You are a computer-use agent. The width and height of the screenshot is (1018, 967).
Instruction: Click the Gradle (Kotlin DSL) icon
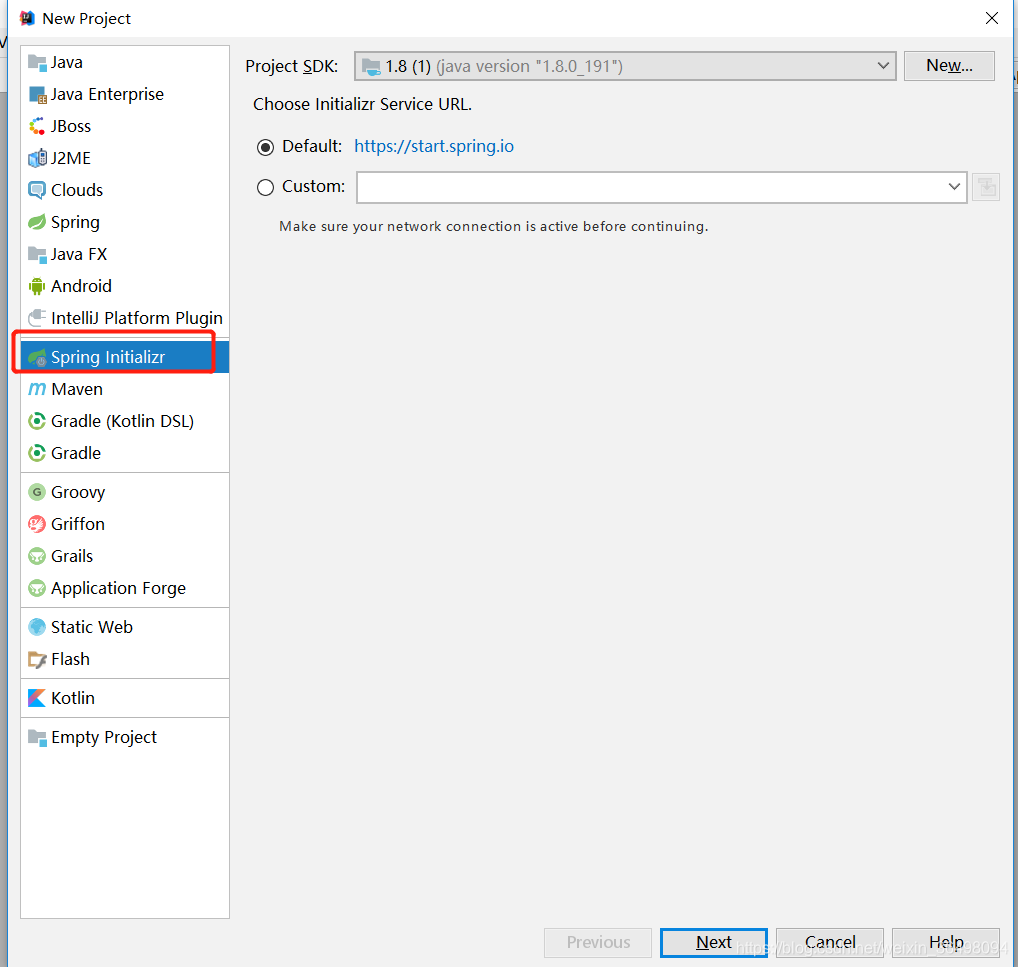tap(37, 421)
